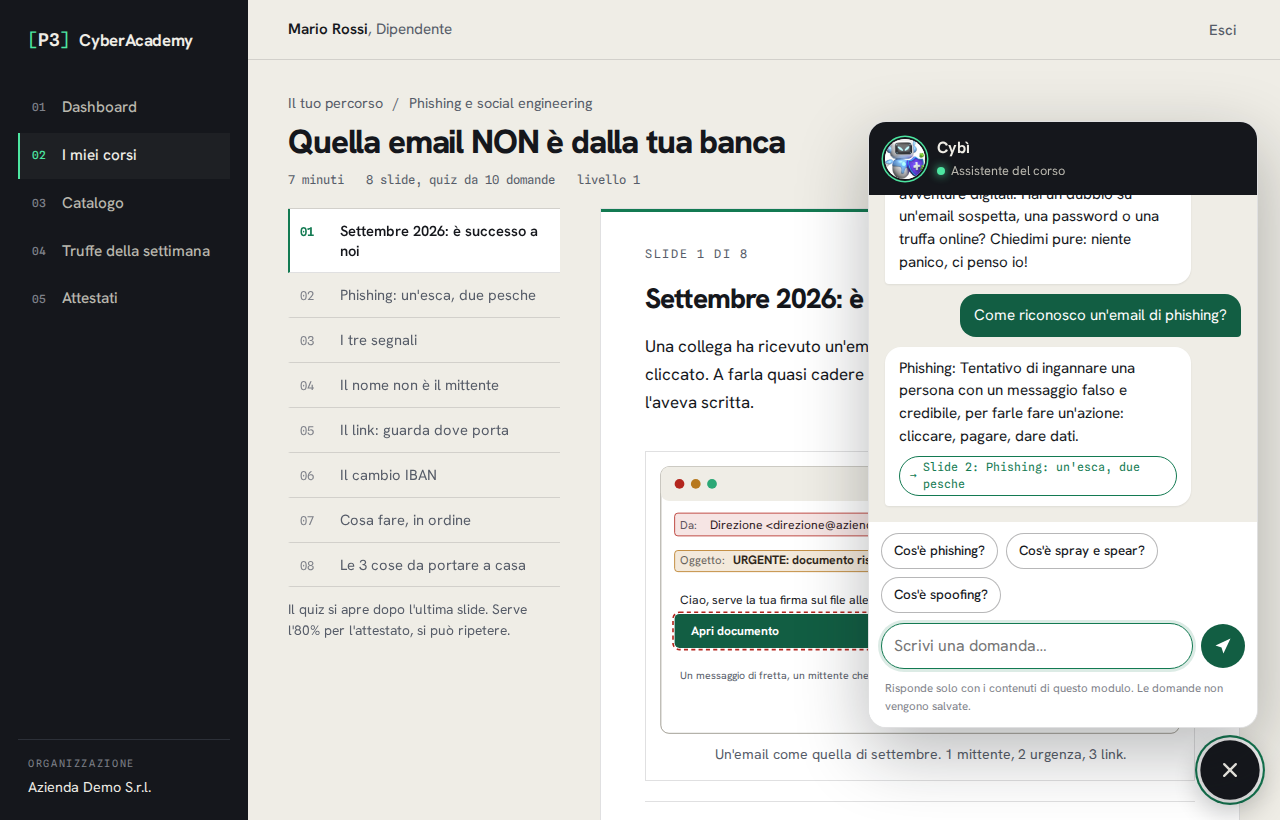The height and width of the screenshot is (820, 1280).
Task: Open Attestati in the sidebar
Action: [124, 298]
